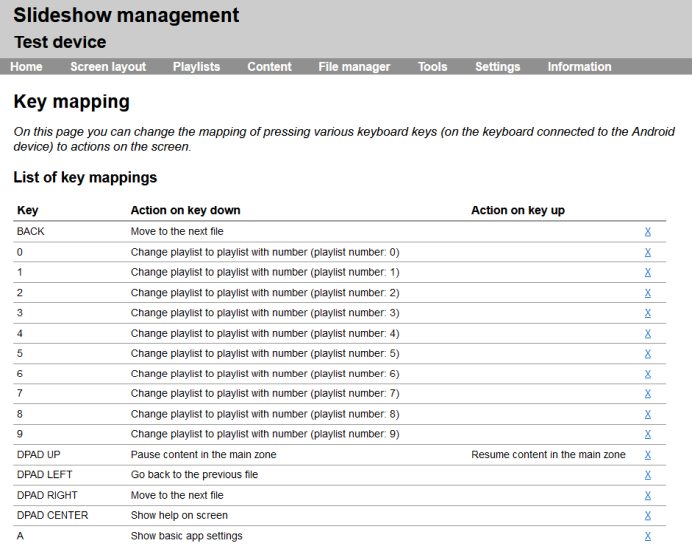Delete the key 5 mapping

click(x=648, y=354)
